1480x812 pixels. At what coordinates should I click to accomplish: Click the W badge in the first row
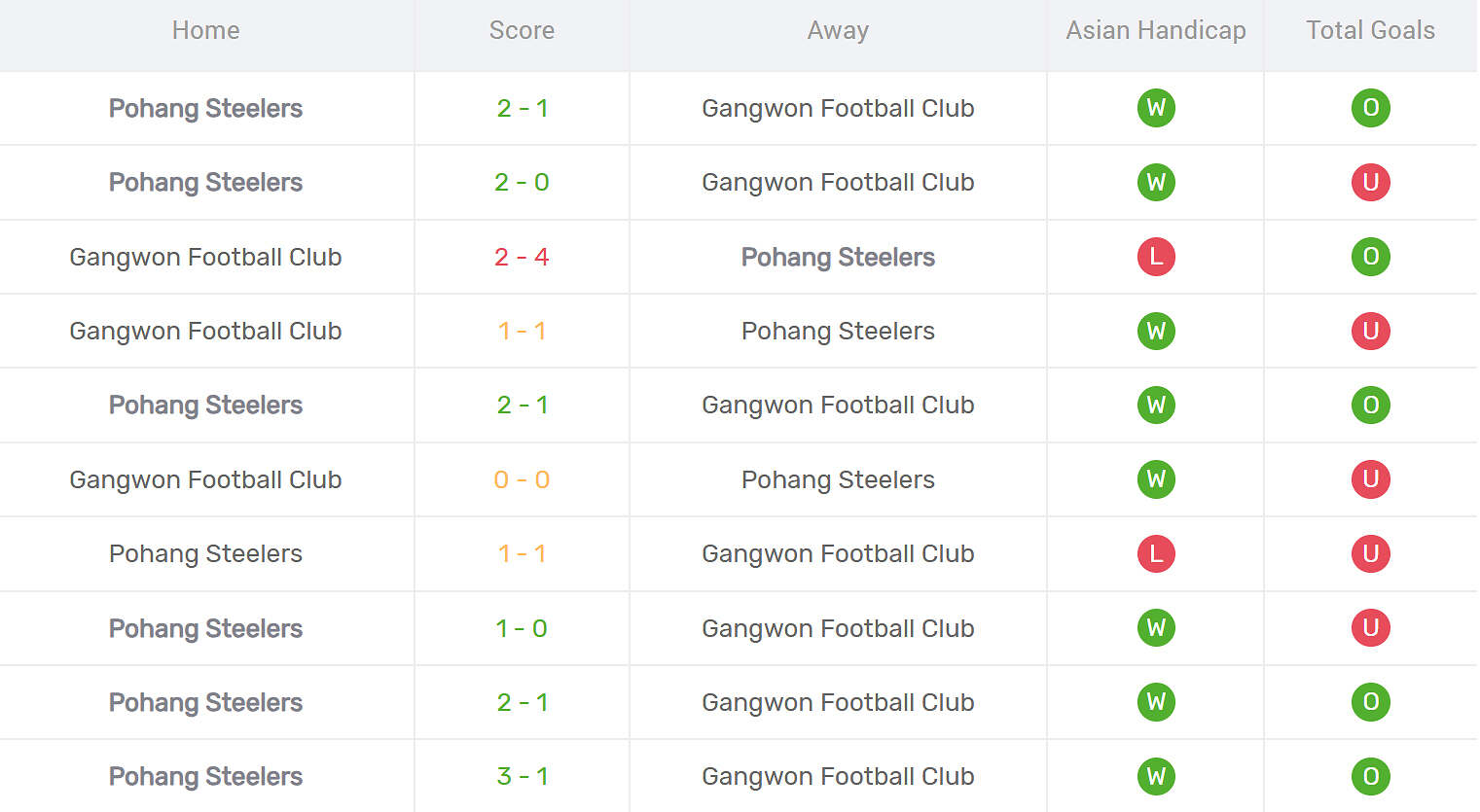point(1156,108)
